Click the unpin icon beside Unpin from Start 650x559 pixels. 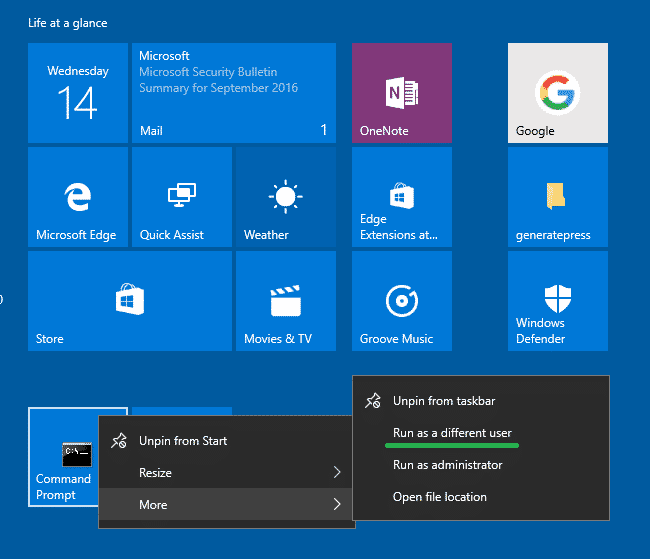click(x=119, y=441)
